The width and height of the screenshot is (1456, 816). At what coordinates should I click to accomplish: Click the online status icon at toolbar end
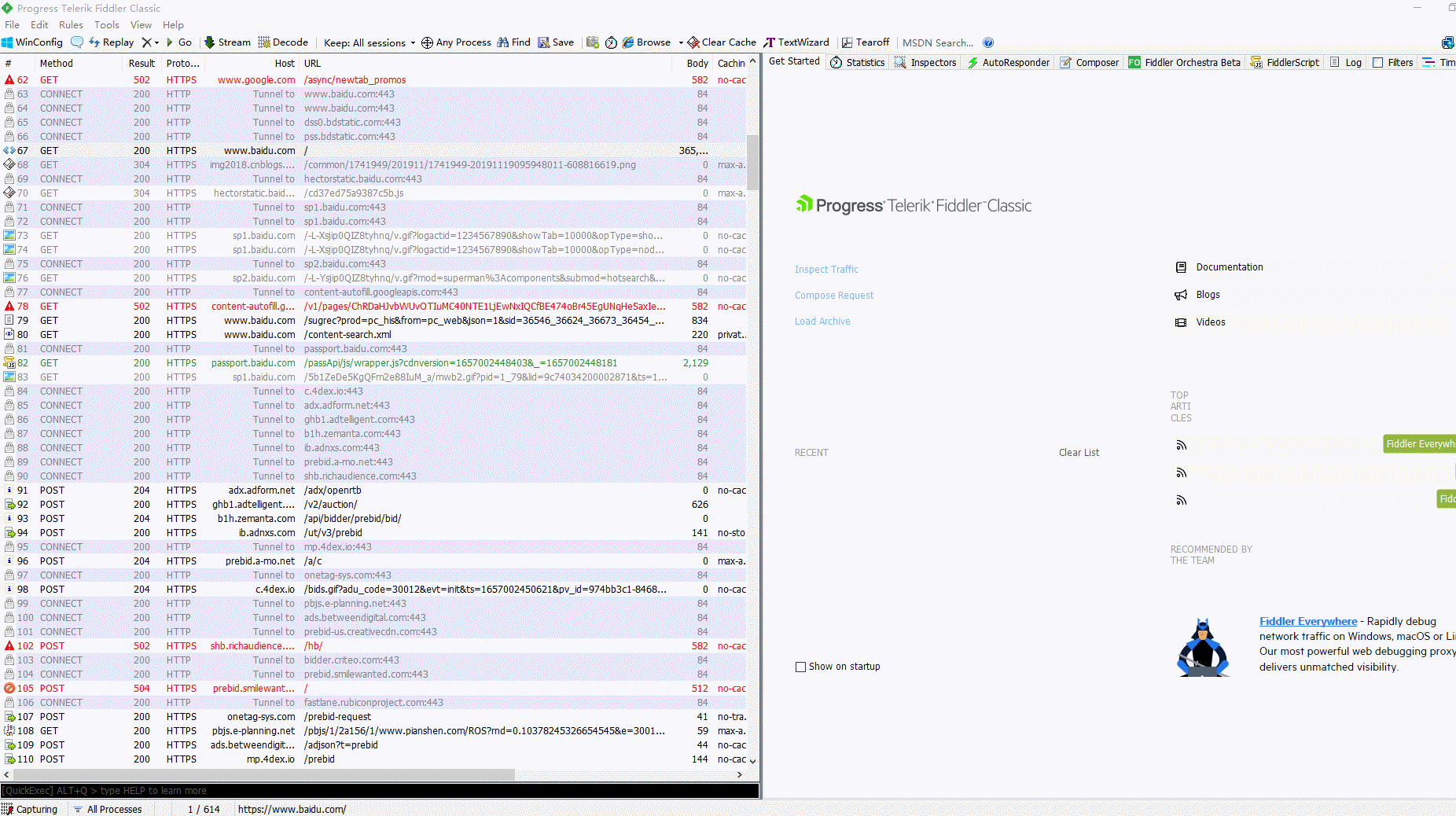[x=1447, y=42]
